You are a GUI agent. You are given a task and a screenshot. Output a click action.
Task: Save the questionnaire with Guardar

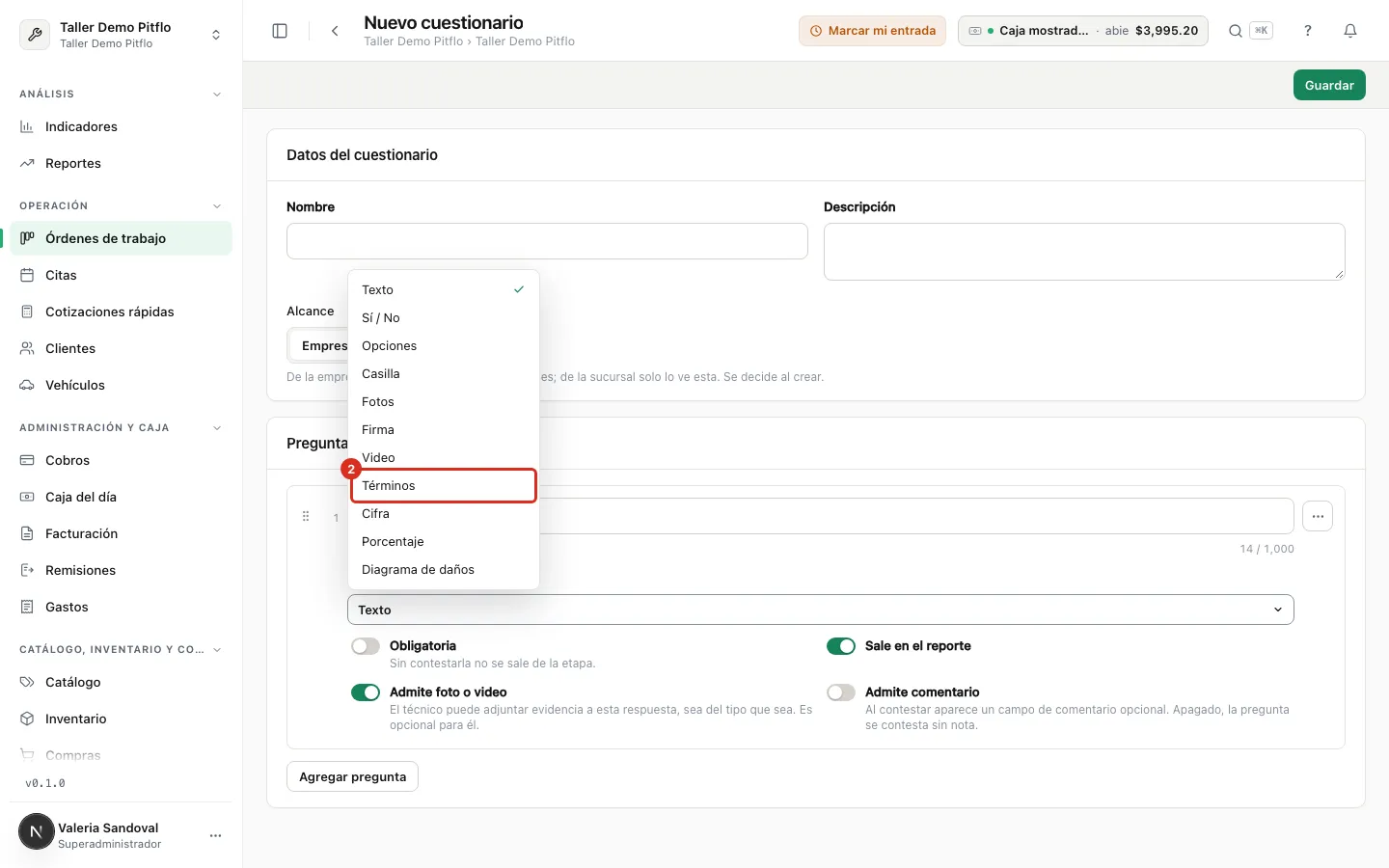coord(1329,85)
